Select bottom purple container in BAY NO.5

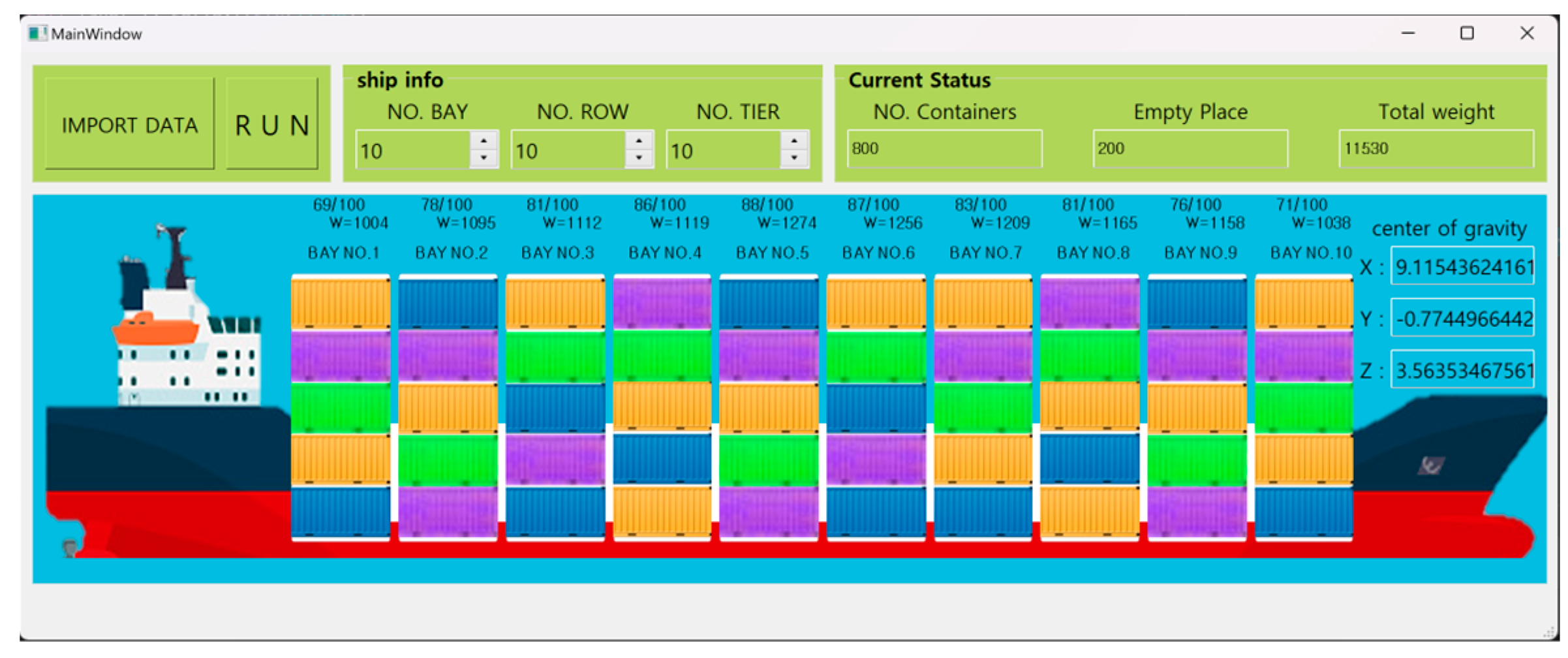tap(769, 512)
